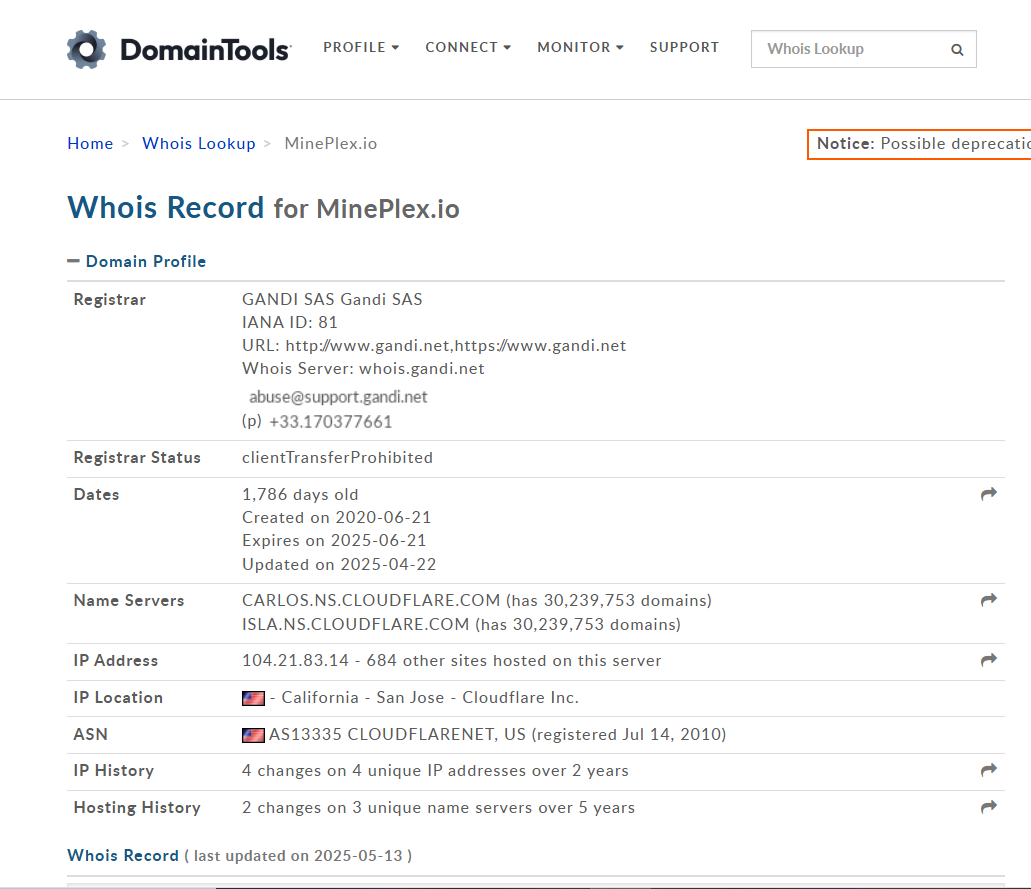Click Updated on 2025-04-22 text

coord(339,564)
